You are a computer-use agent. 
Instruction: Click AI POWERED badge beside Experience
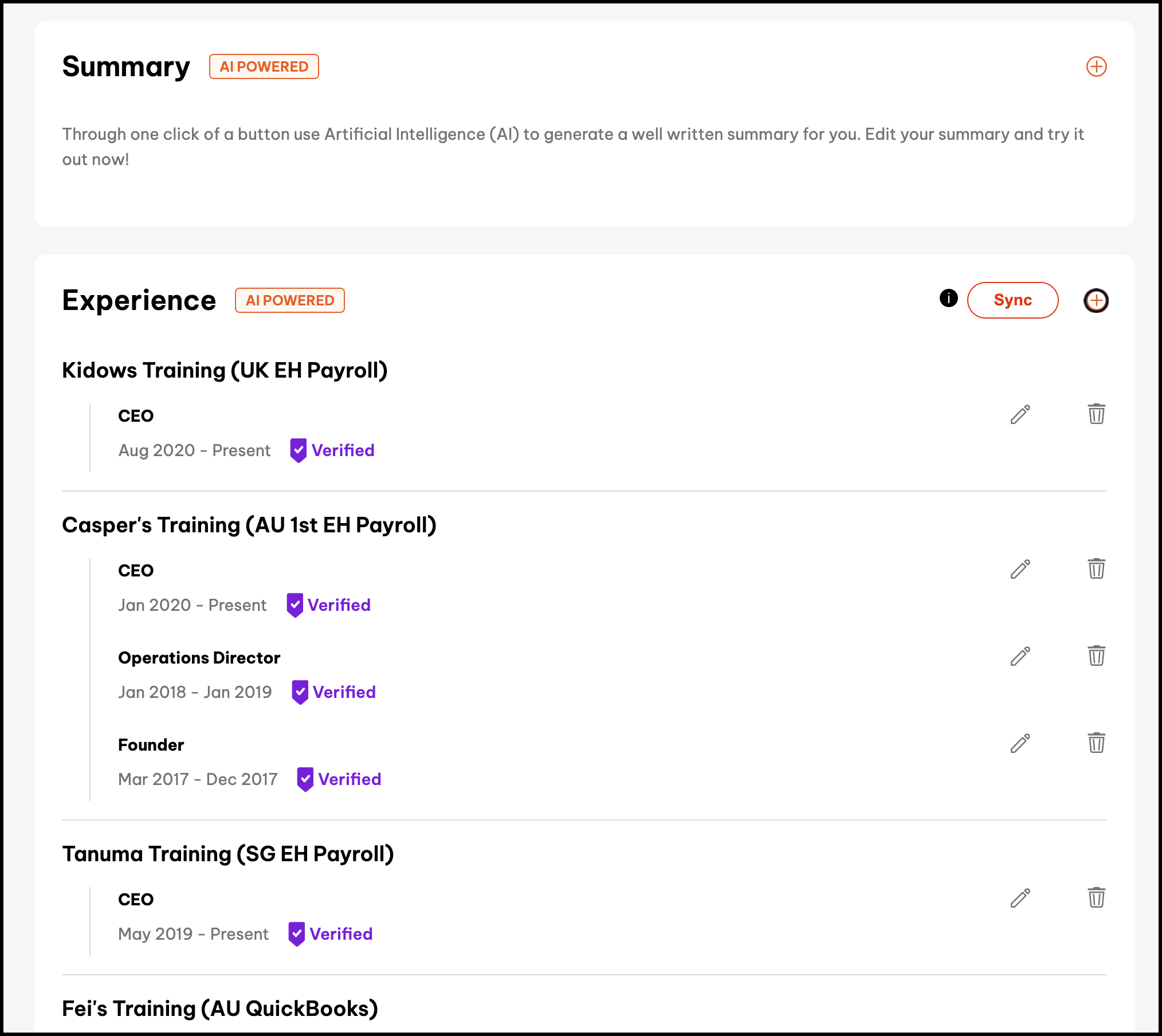tap(289, 300)
